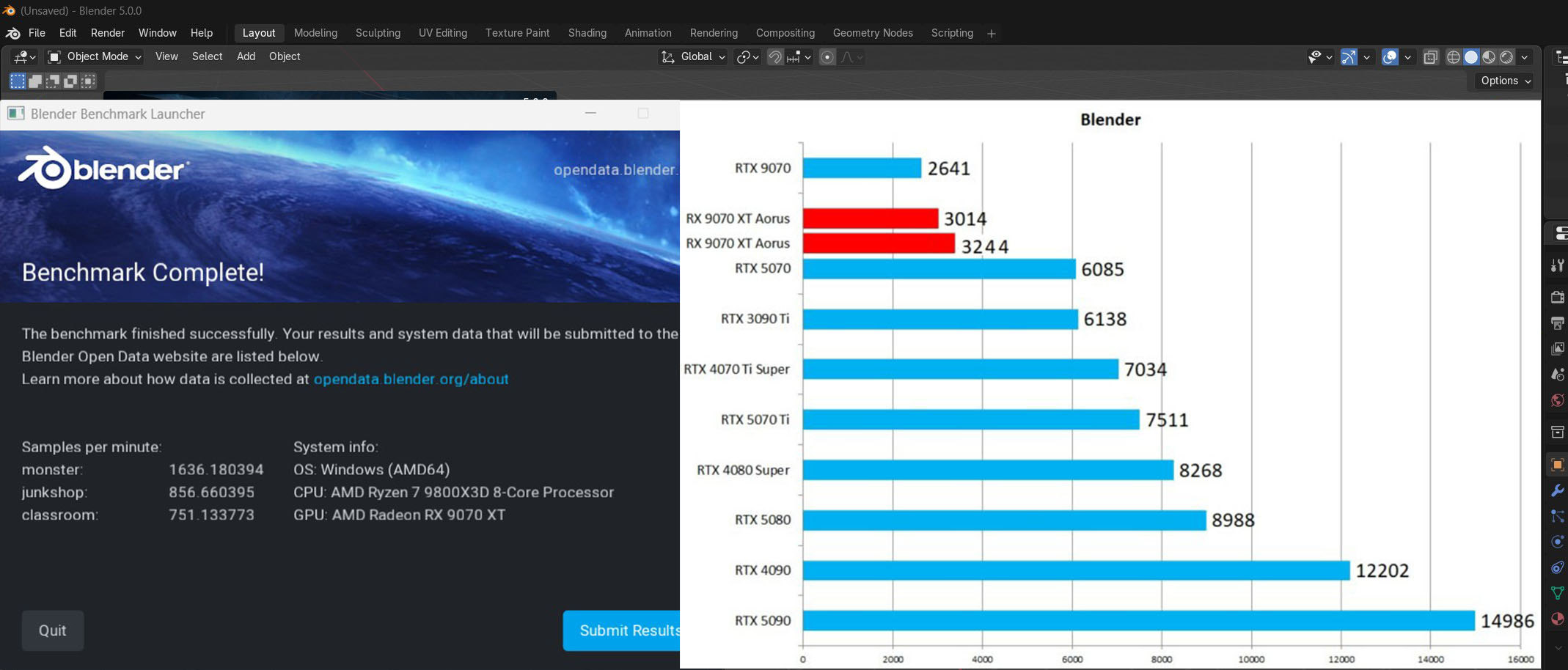
Task: Open World properties globe icon
Action: click(x=1557, y=400)
